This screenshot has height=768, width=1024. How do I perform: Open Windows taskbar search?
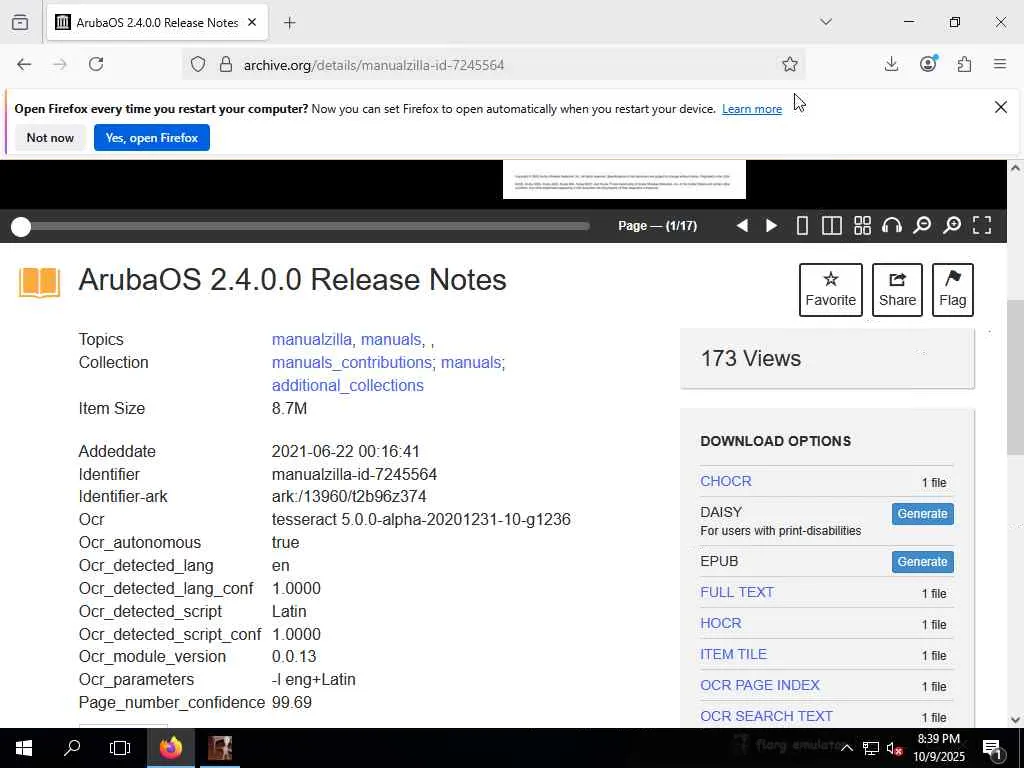[72, 748]
